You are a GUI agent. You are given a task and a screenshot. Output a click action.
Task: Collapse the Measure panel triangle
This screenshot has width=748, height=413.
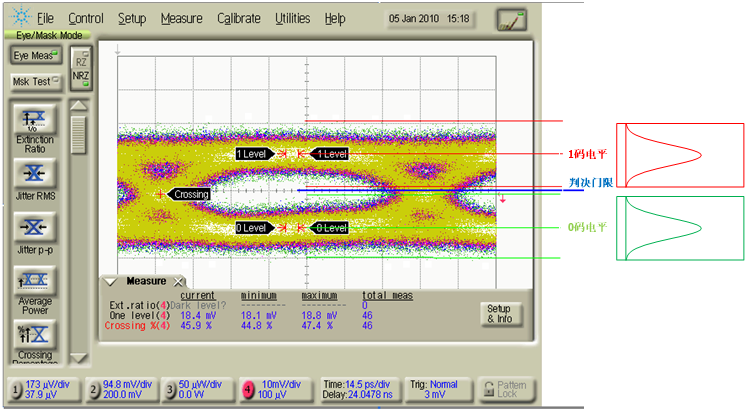click(x=110, y=282)
